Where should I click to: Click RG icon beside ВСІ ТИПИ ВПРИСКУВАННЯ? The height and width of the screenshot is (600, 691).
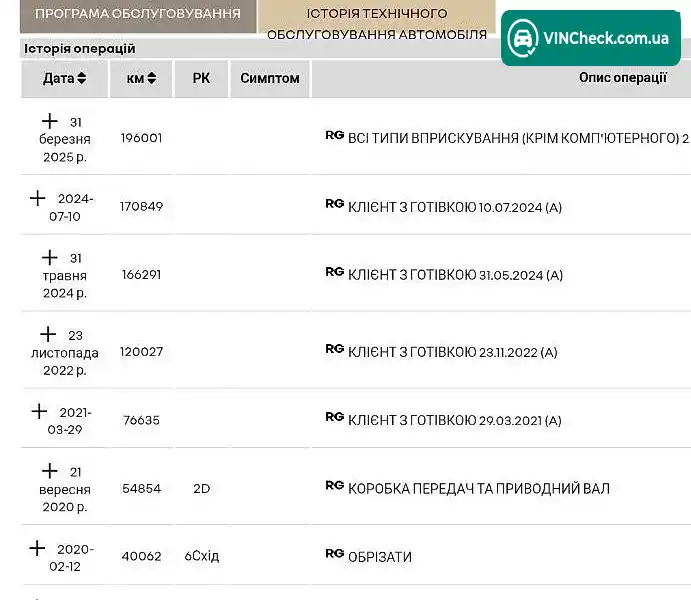tap(334, 135)
